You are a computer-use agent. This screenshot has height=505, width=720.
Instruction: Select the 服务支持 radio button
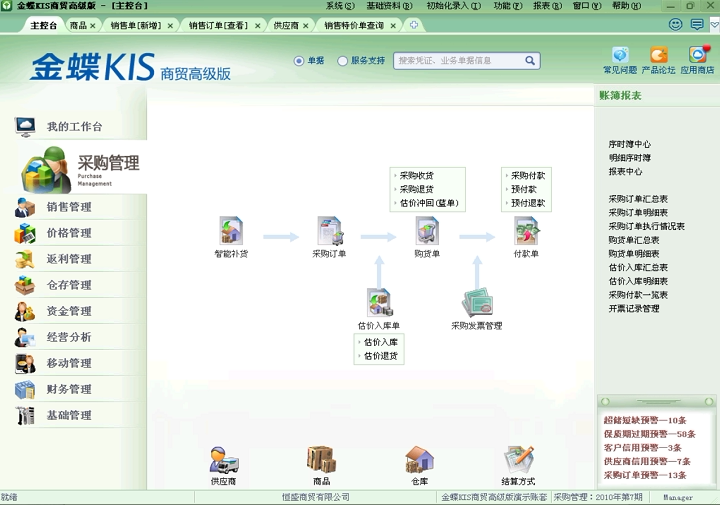click(342, 61)
